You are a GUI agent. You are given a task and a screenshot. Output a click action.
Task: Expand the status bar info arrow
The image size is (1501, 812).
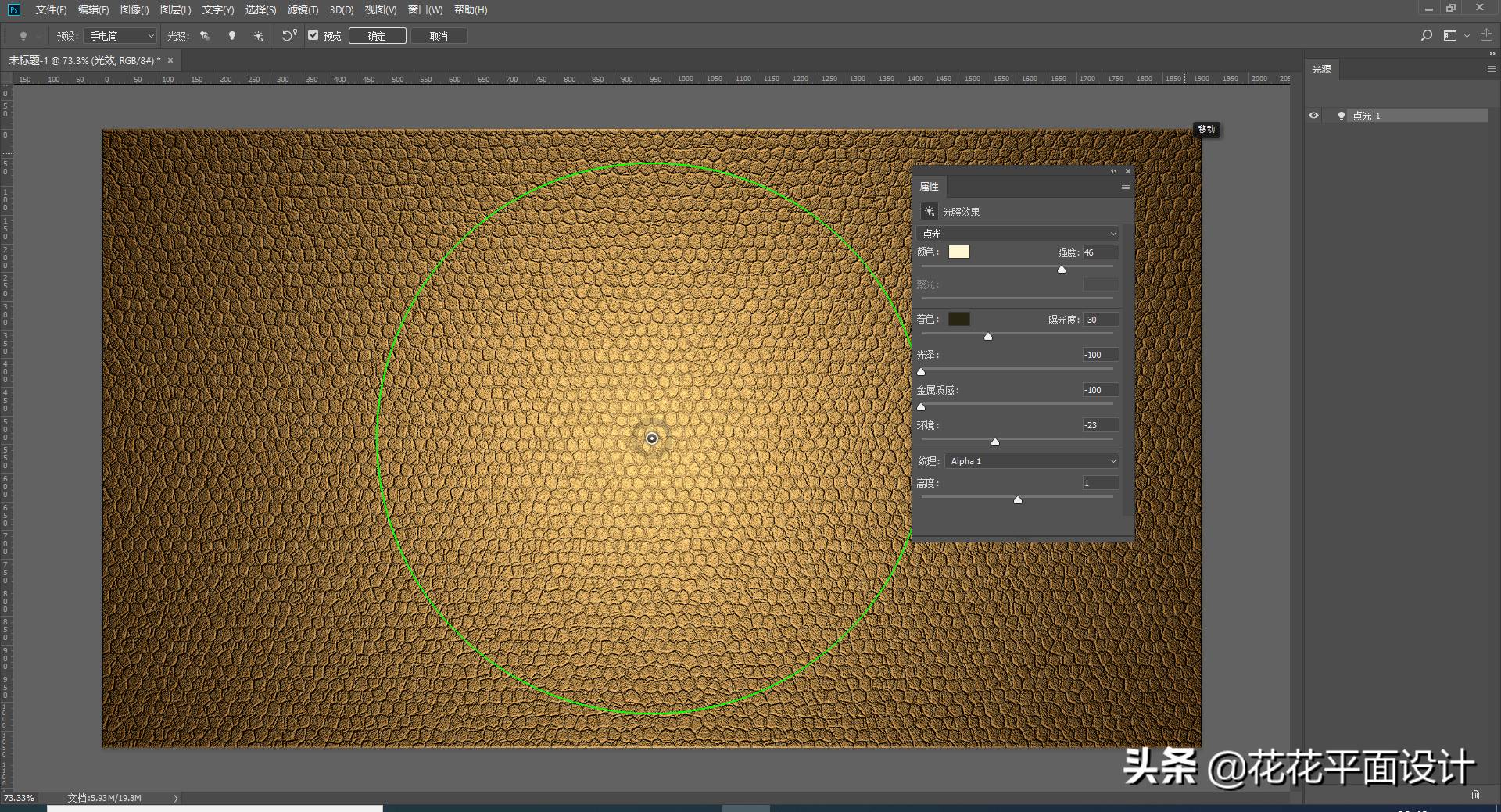coord(176,798)
